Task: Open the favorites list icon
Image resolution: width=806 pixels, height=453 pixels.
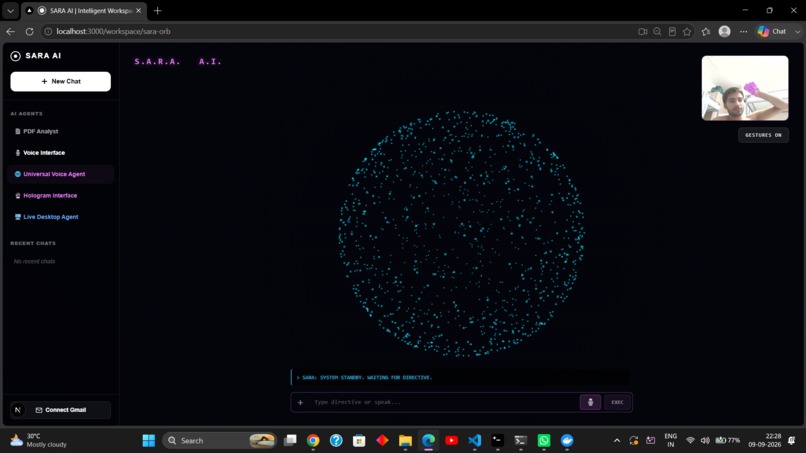Action: (706, 31)
